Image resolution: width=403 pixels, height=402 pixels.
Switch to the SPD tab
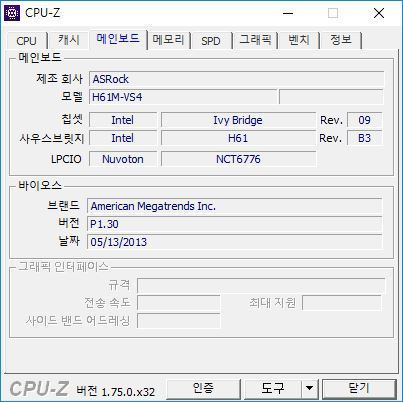click(211, 41)
